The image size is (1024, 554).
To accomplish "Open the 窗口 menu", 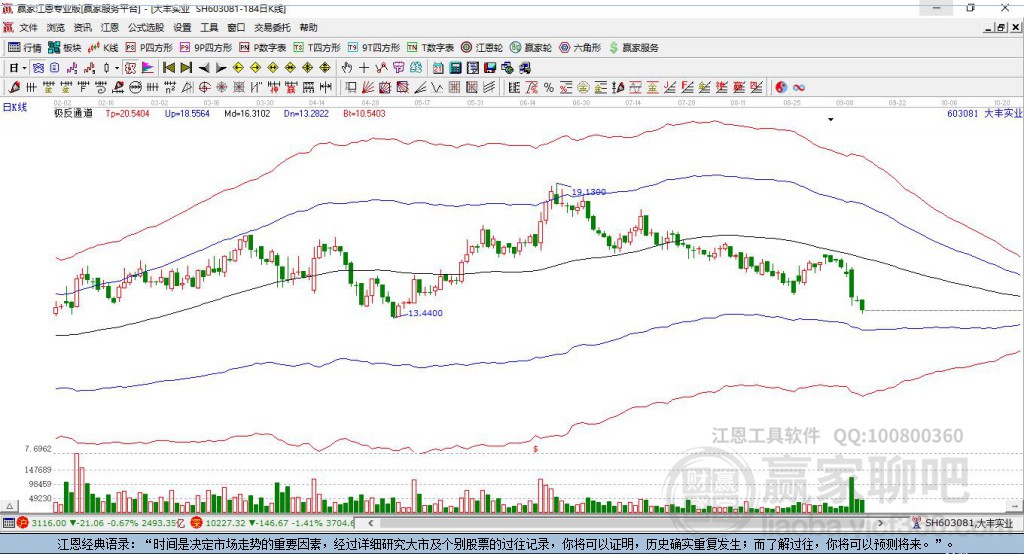I will pyautogui.click(x=236, y=27).
